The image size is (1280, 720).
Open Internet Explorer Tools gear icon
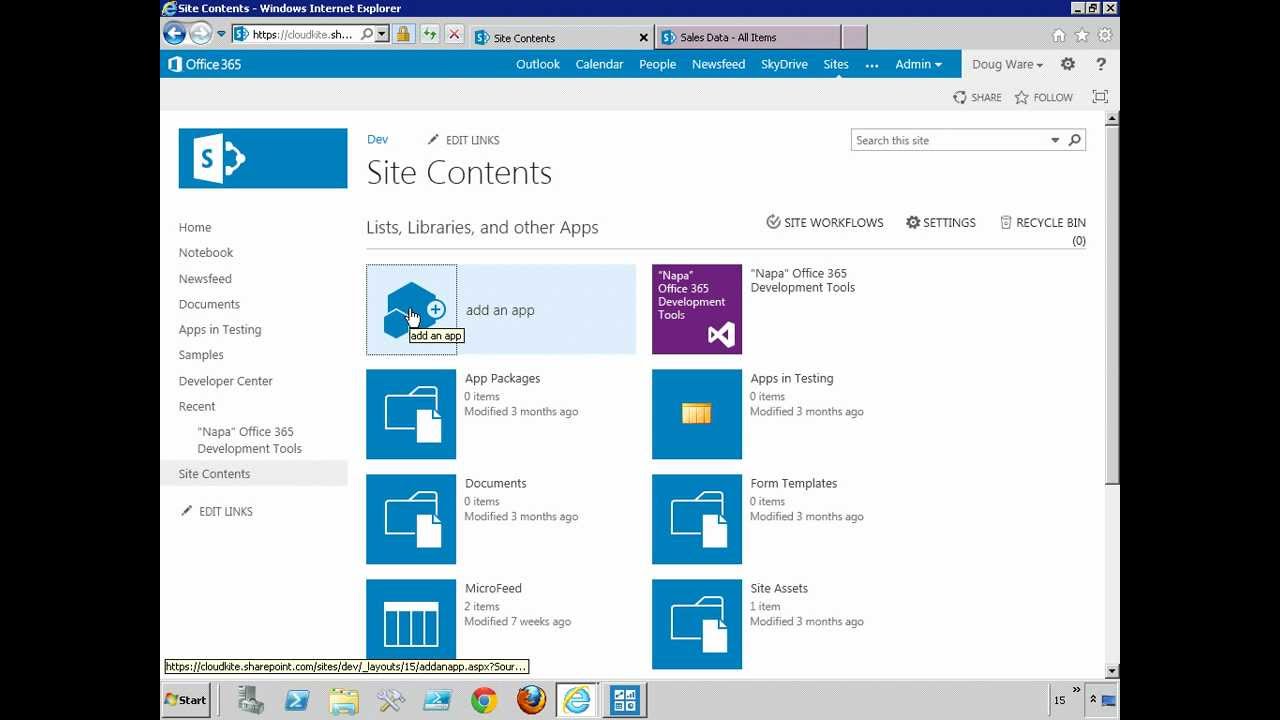(1105, 36)
